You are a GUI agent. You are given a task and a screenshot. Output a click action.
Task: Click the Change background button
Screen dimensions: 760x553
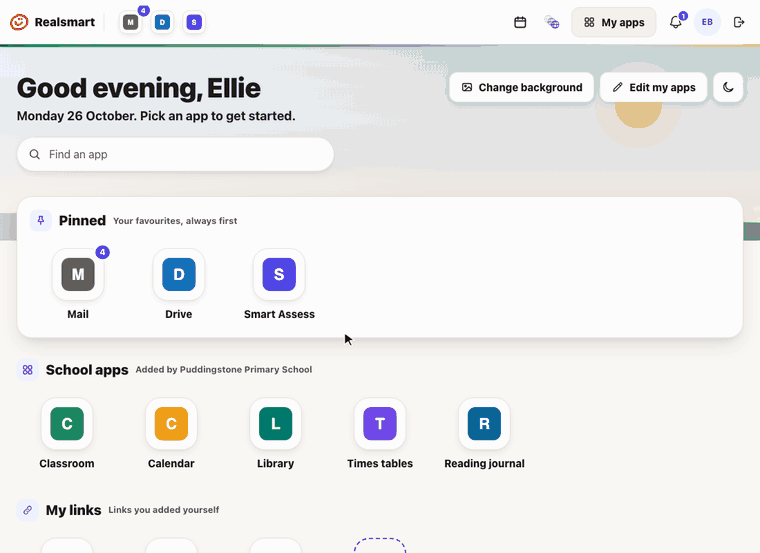pyautogui.click(x=522, y=87)
